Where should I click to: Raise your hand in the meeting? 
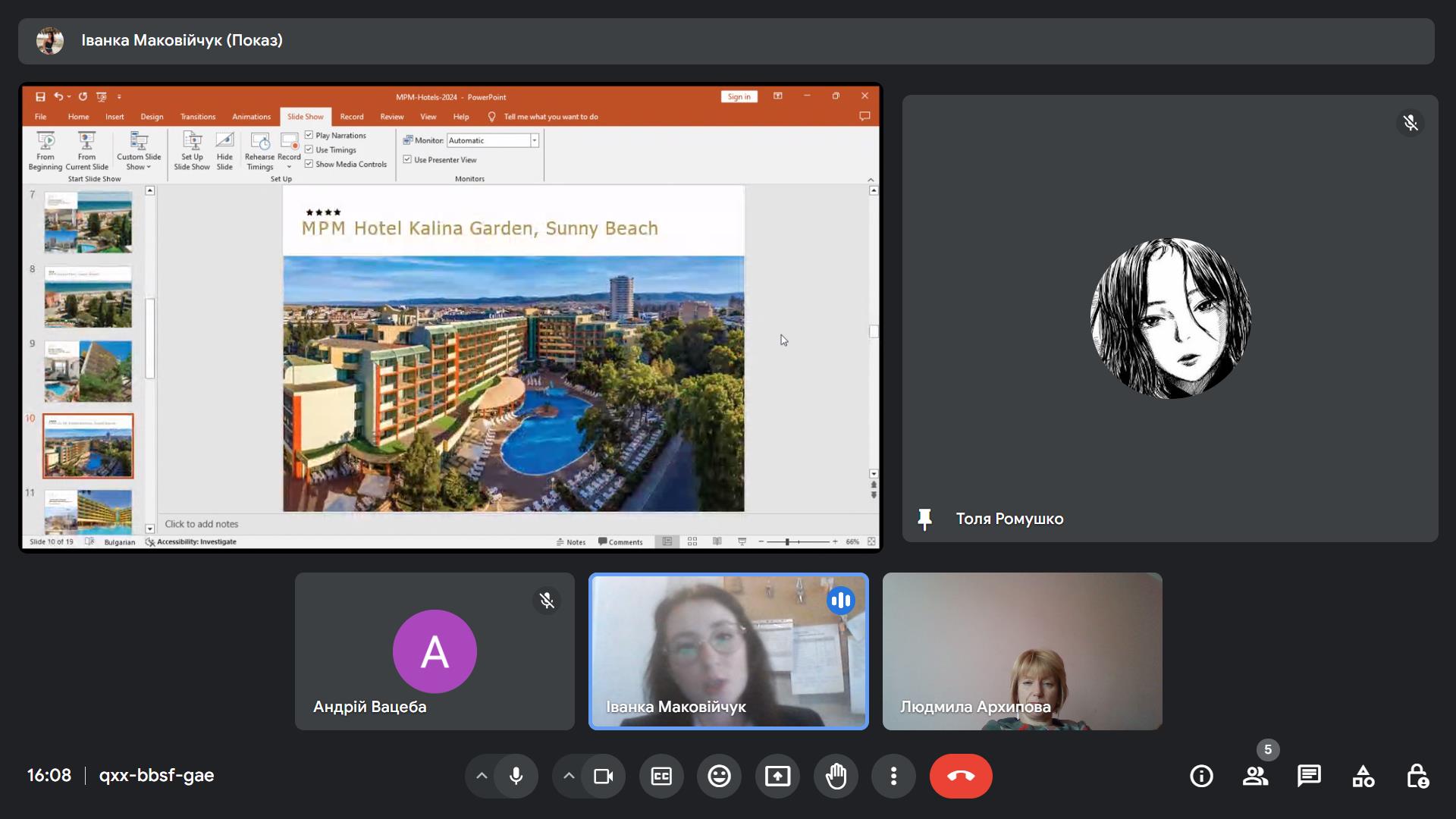(x=836, y=776)
